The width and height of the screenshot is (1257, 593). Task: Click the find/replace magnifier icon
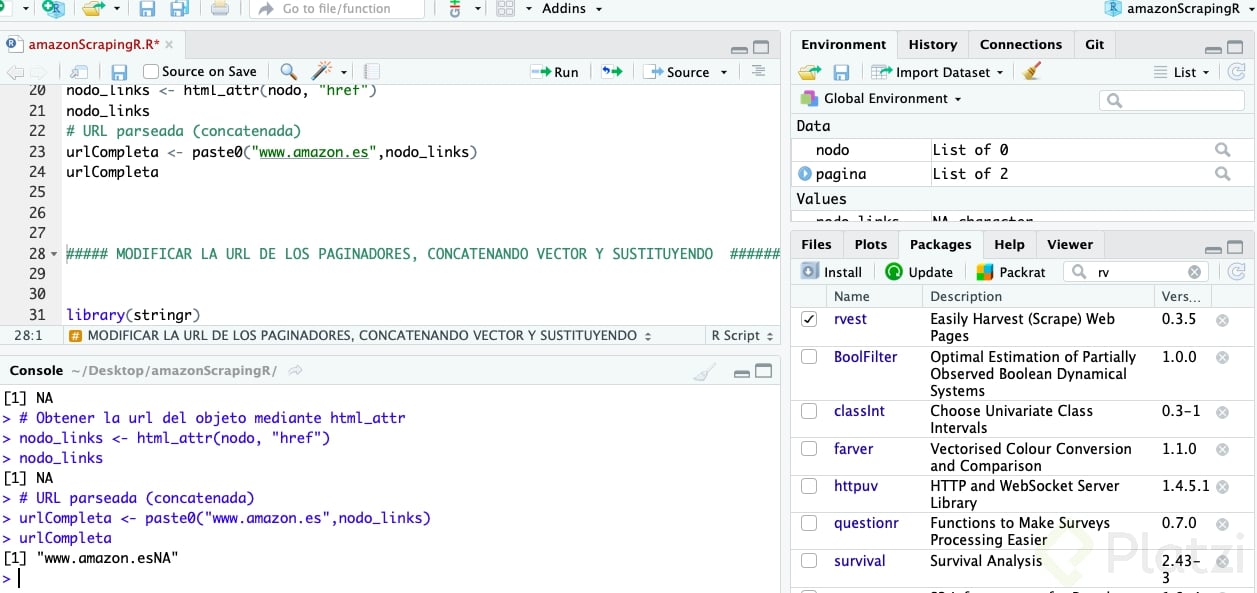point(288,72)
